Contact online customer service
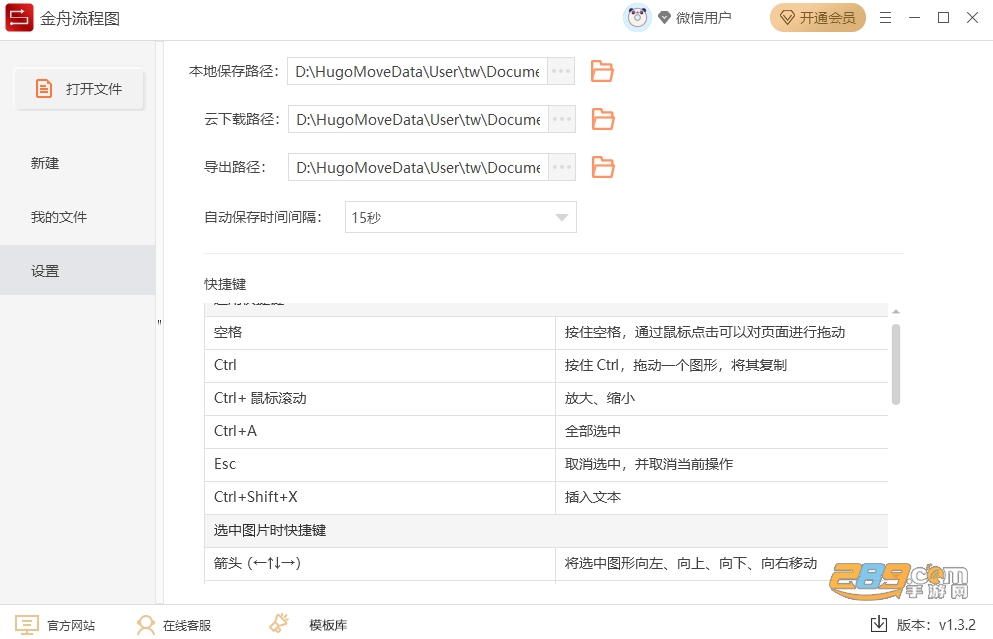993x639 pixels. 174,625
